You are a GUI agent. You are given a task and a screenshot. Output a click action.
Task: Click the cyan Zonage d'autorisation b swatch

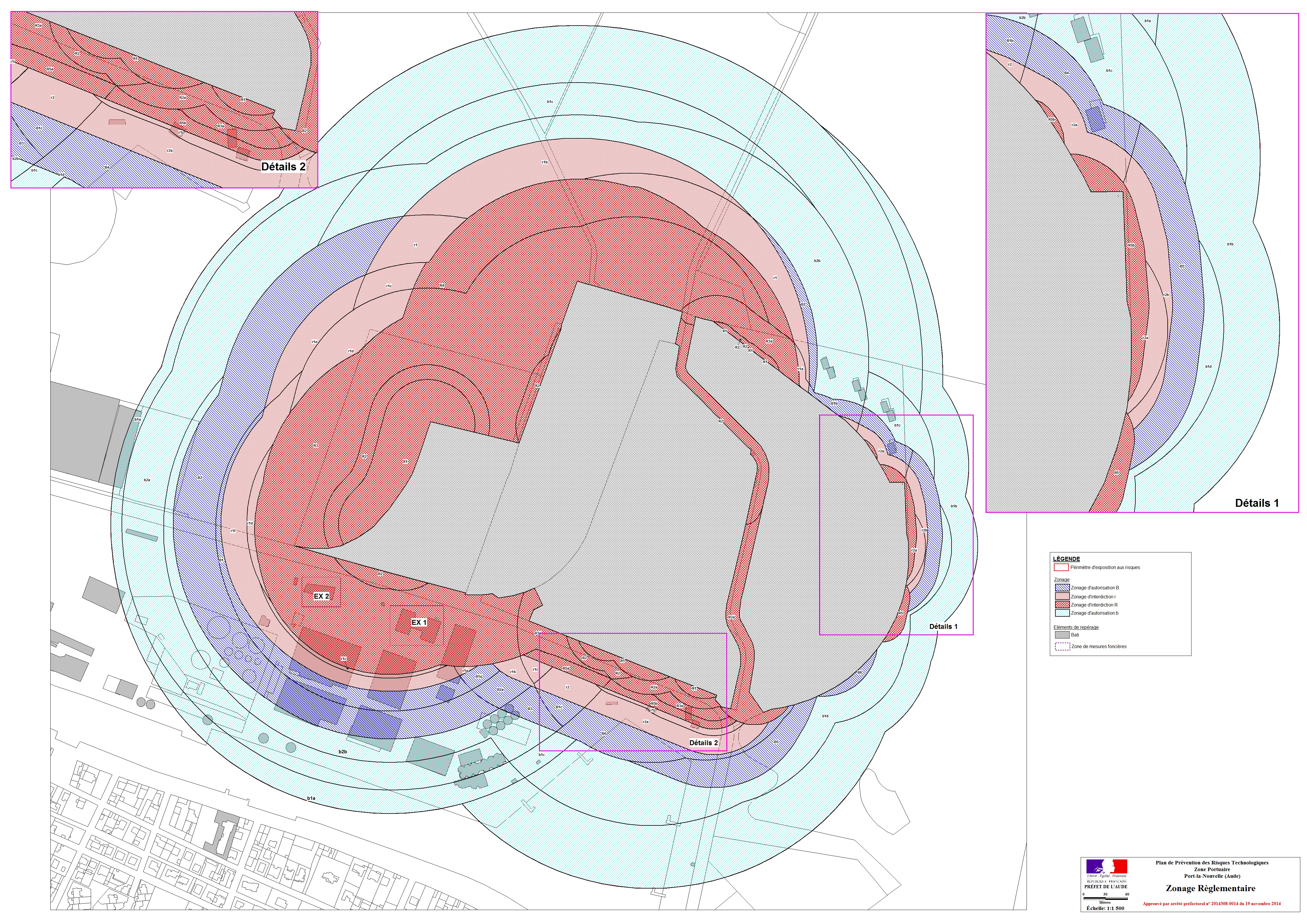point(1063,613)
